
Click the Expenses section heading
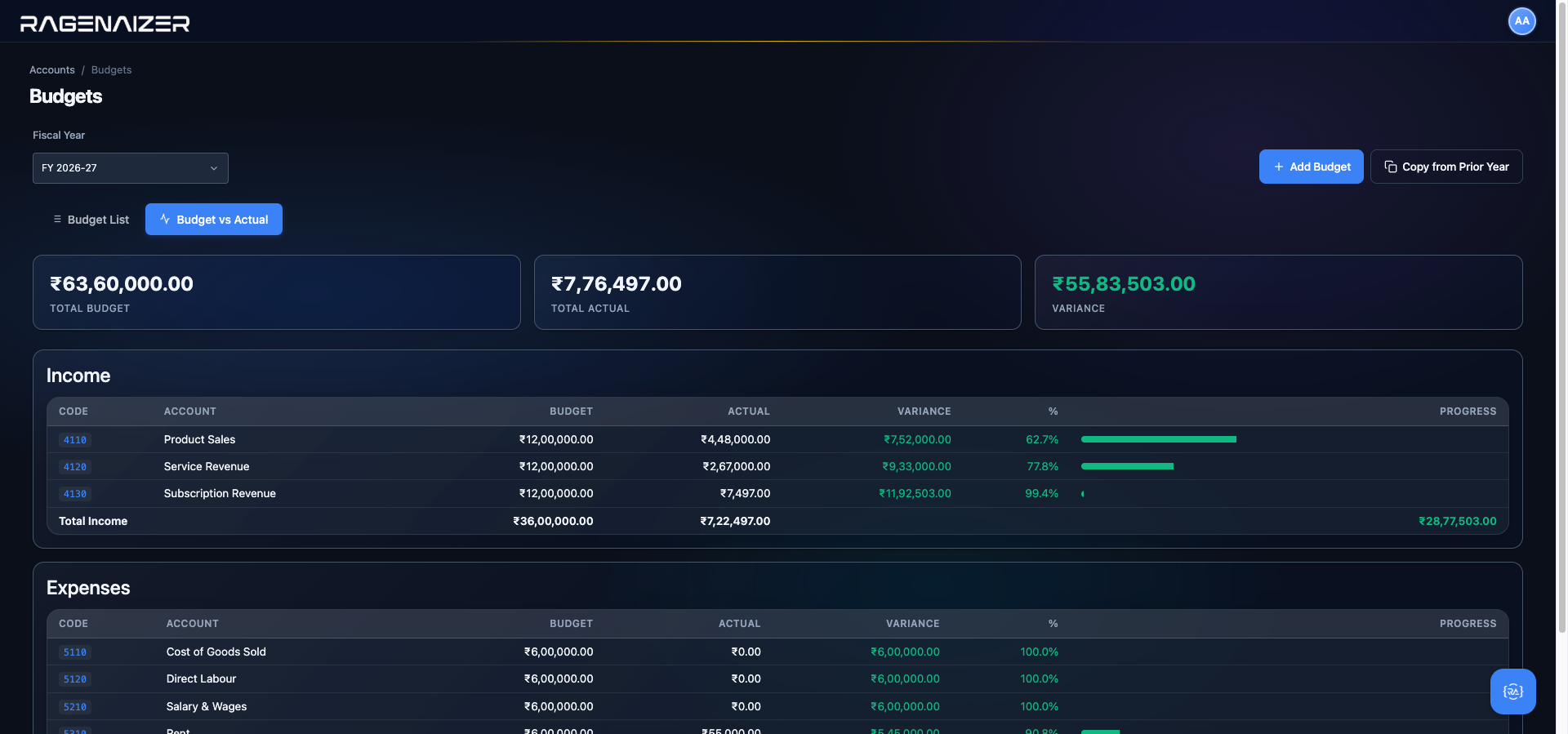click(x=88, y=588)
